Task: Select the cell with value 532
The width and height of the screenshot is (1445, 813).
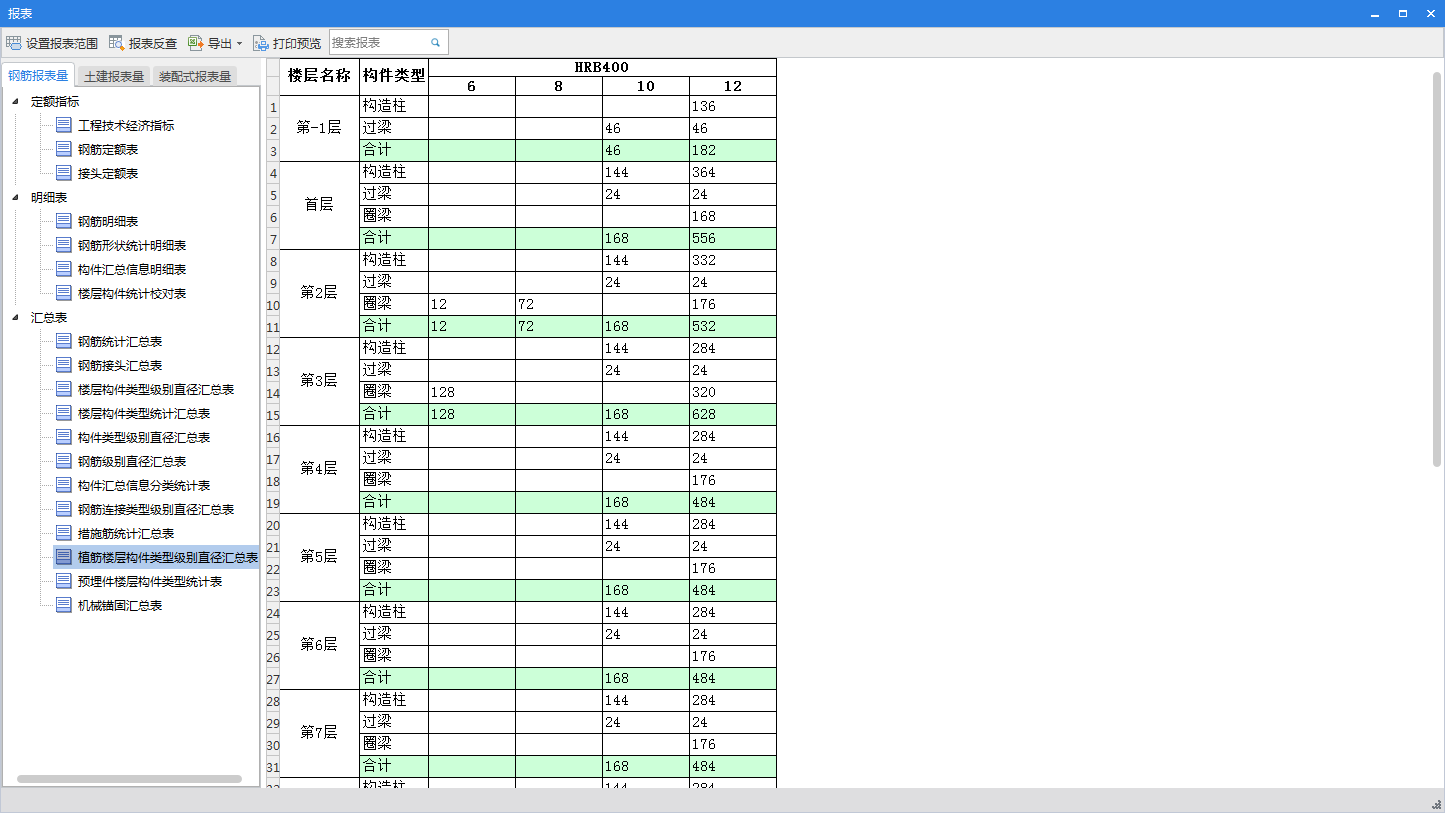Action: (x=733, y=326)
